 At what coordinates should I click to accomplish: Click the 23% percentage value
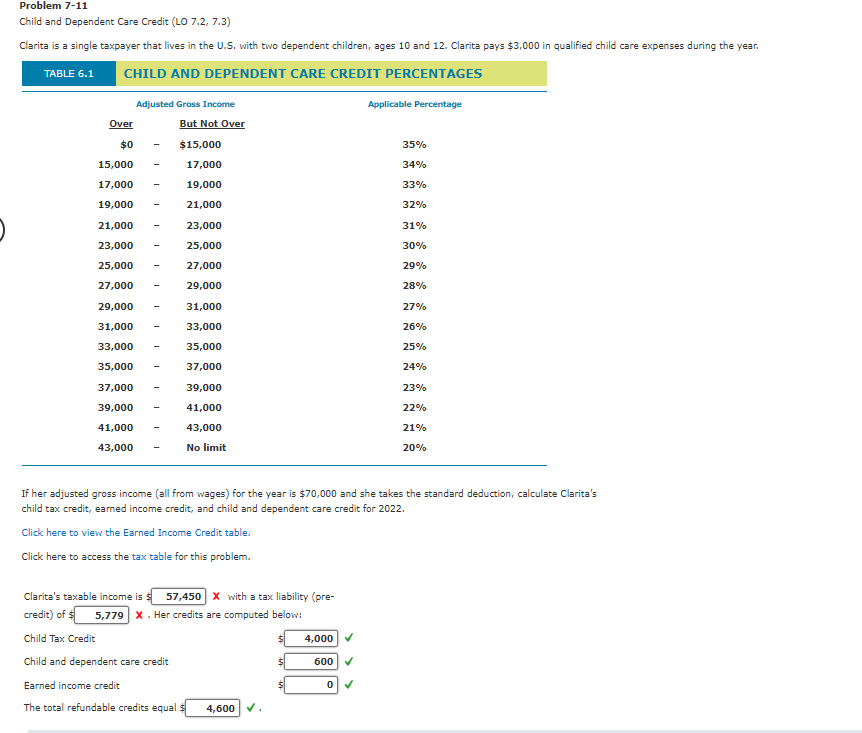[415, 388]
